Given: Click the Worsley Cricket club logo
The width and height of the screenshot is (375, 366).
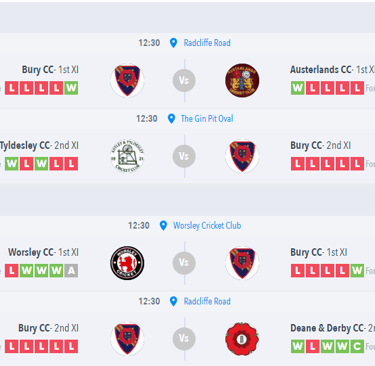Looking at the screenshot, I should (x=127, y=263).
